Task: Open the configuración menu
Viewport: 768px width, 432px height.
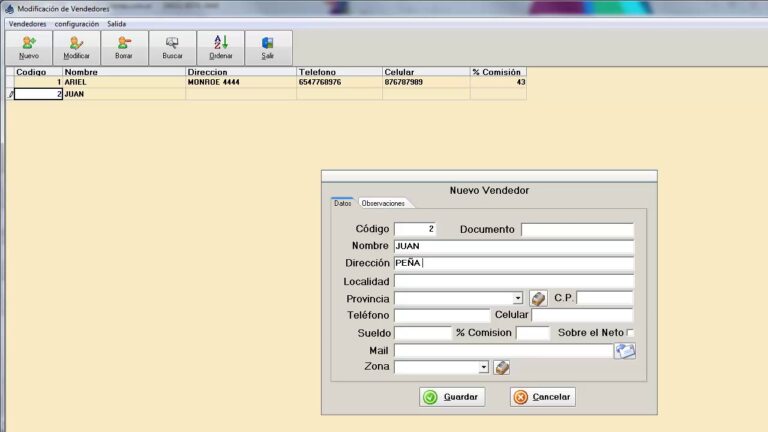Action: pyautogui.click(x=77, y=24)
